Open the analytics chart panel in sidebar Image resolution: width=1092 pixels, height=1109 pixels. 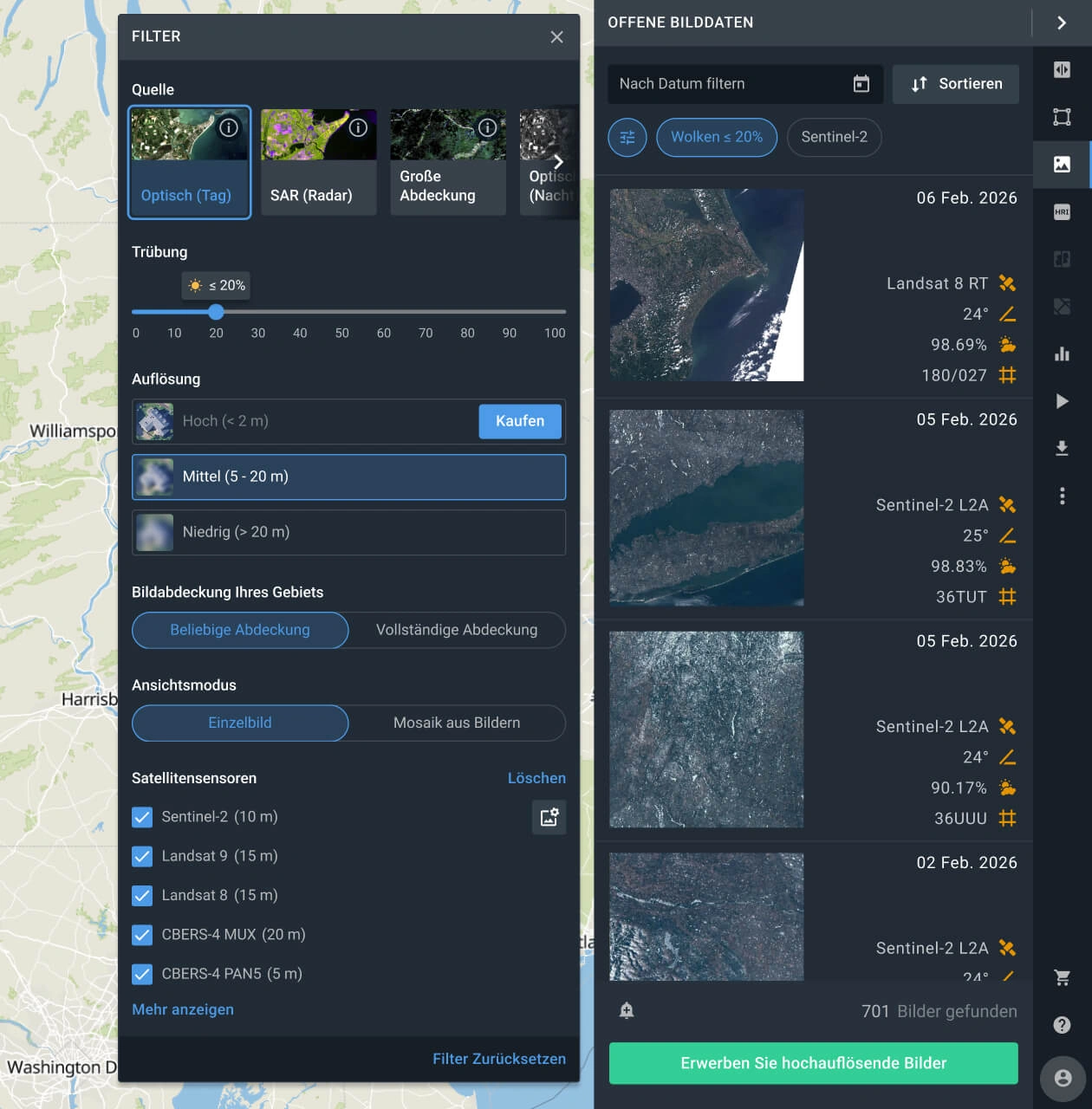pyautogui.click(x=1063, y=353)
